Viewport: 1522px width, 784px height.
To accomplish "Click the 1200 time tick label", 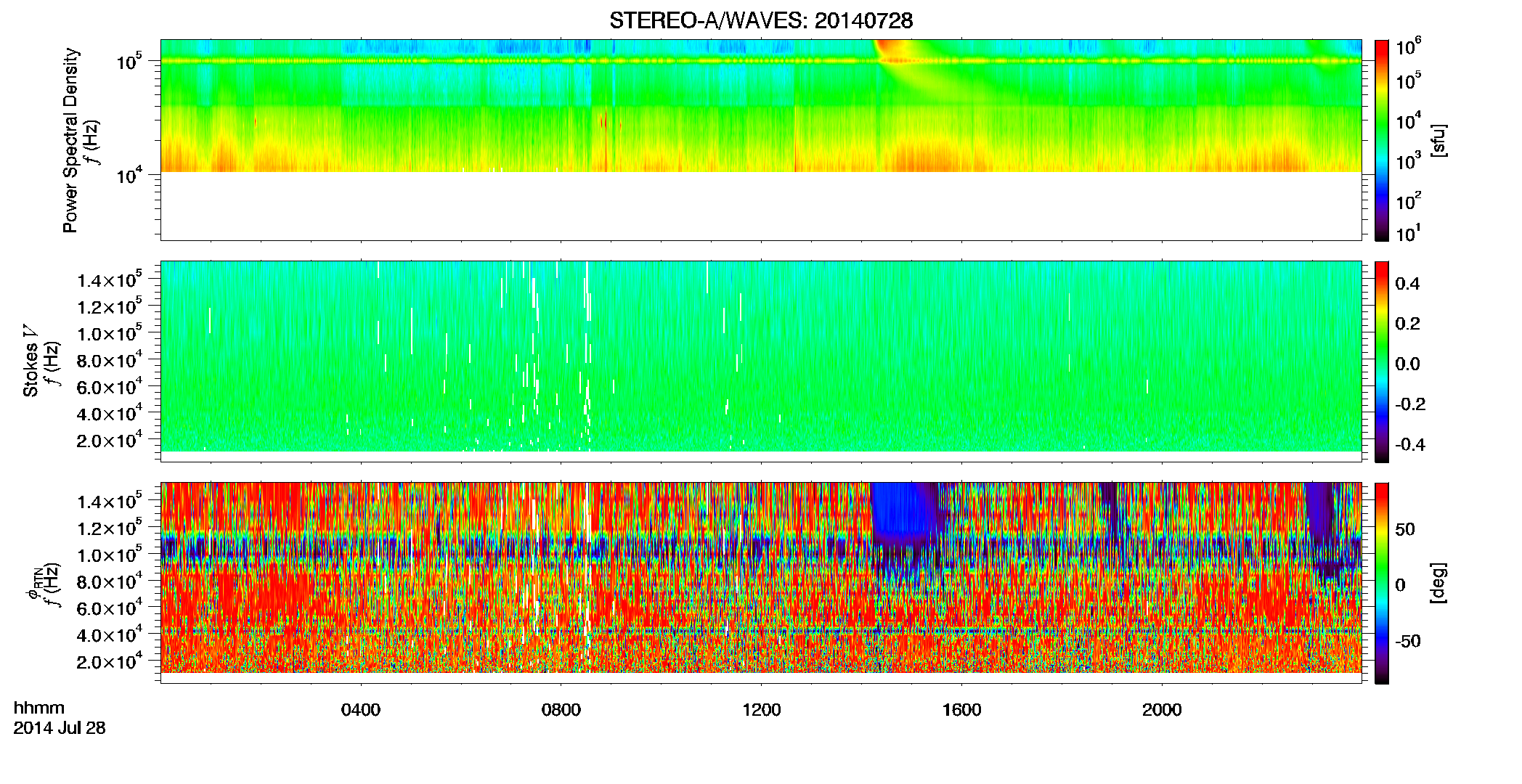I will [x=762, y=710].
